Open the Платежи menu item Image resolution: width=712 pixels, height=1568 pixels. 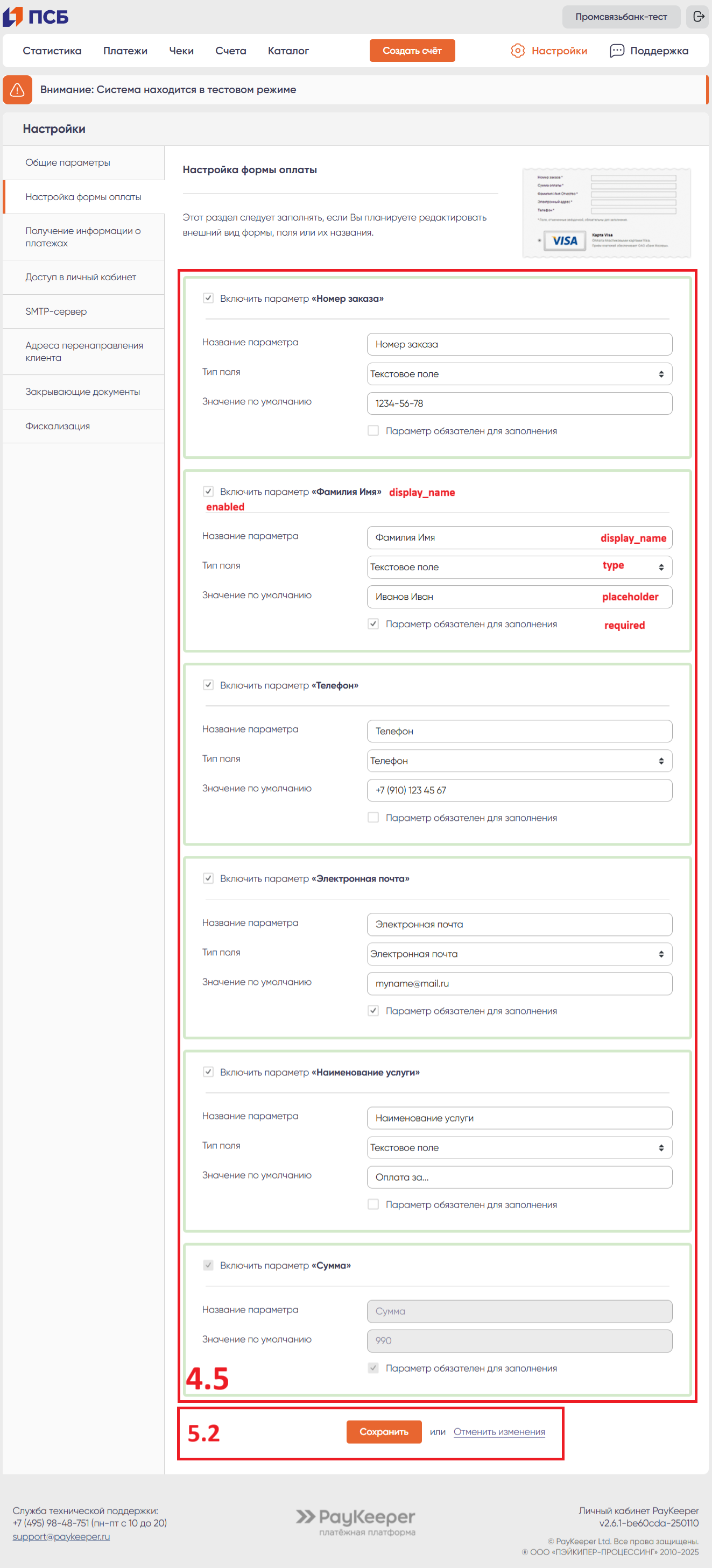[x=125, y=51]
